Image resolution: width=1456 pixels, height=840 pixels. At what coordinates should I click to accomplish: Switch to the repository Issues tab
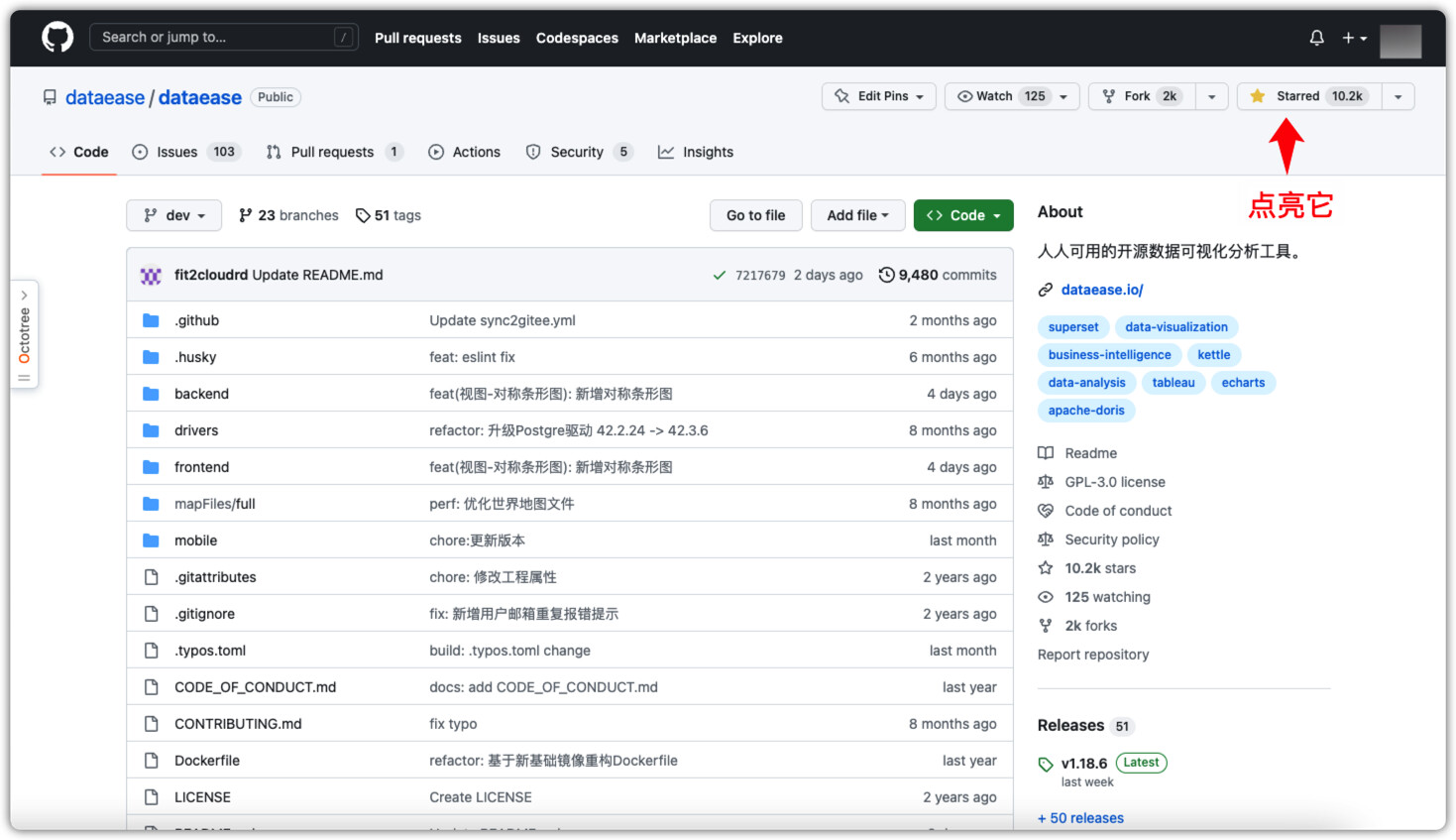[186, 152]
